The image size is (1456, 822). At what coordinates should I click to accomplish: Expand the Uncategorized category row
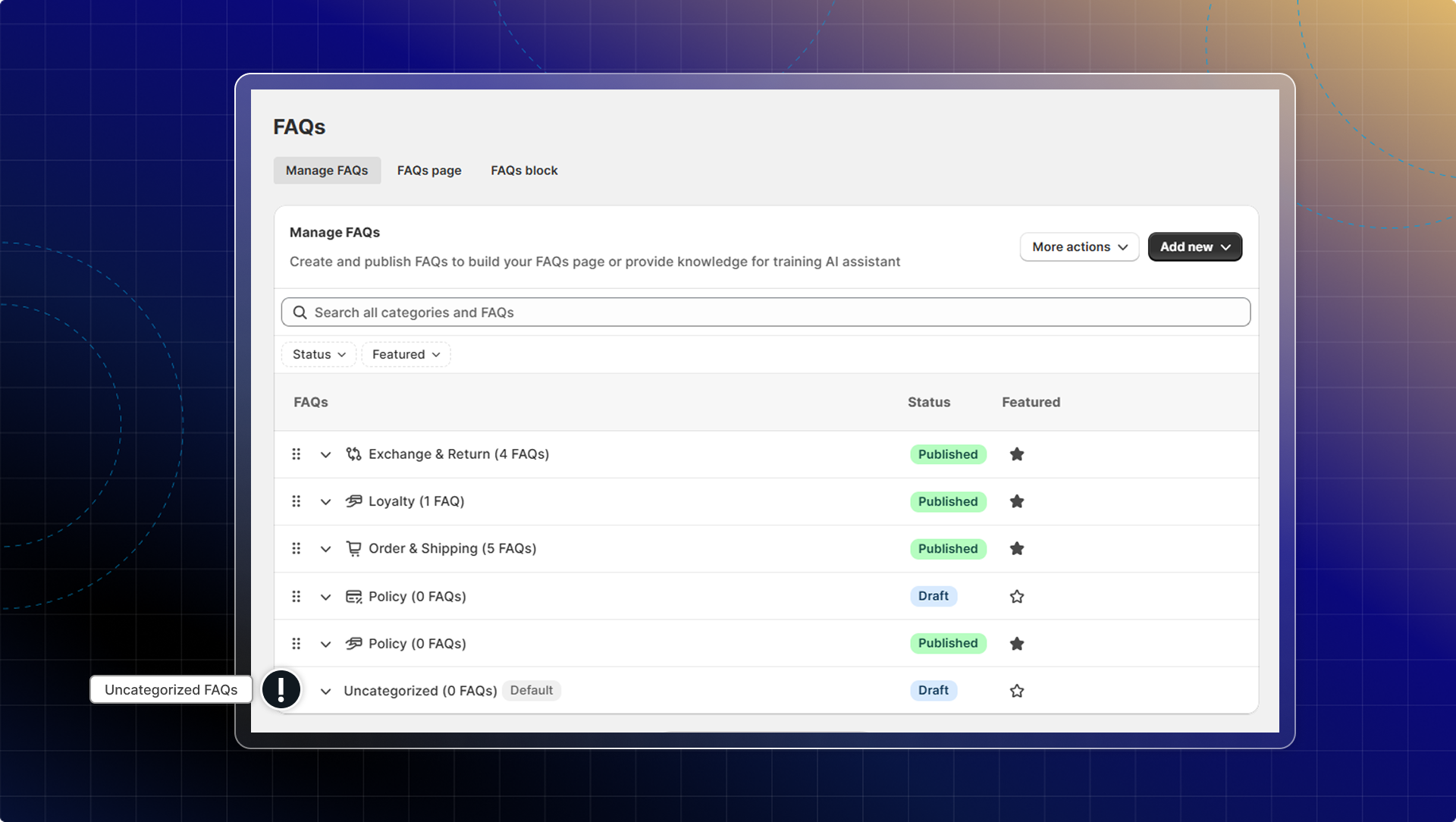[325, 692]
